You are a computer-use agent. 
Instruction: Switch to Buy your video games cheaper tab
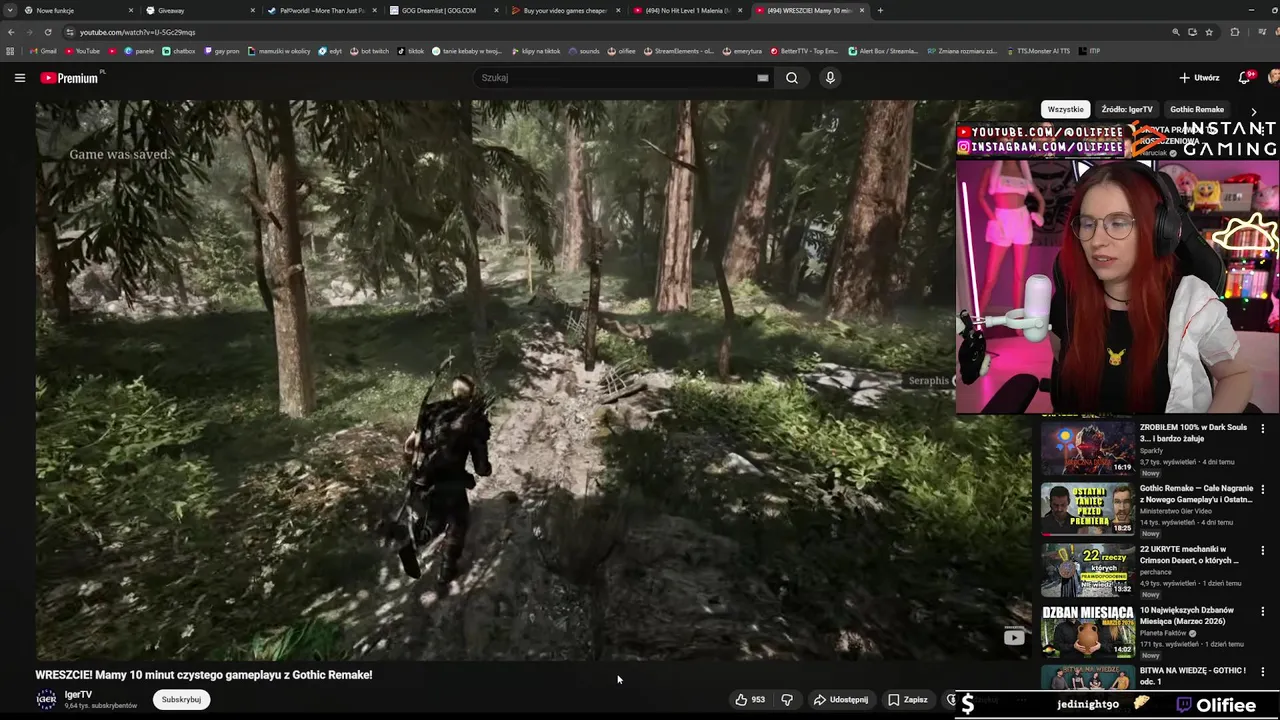(x=564, y=10)
